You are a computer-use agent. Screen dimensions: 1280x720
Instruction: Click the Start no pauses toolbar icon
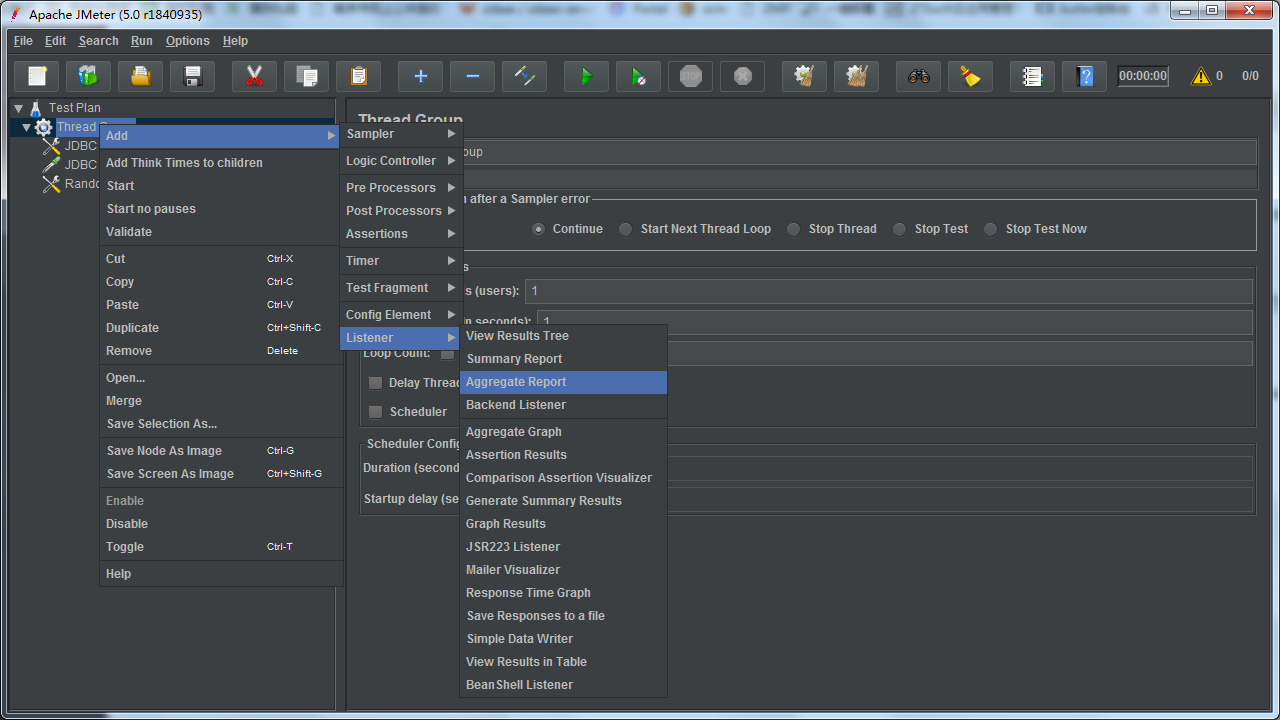click(x=638, y=76)
